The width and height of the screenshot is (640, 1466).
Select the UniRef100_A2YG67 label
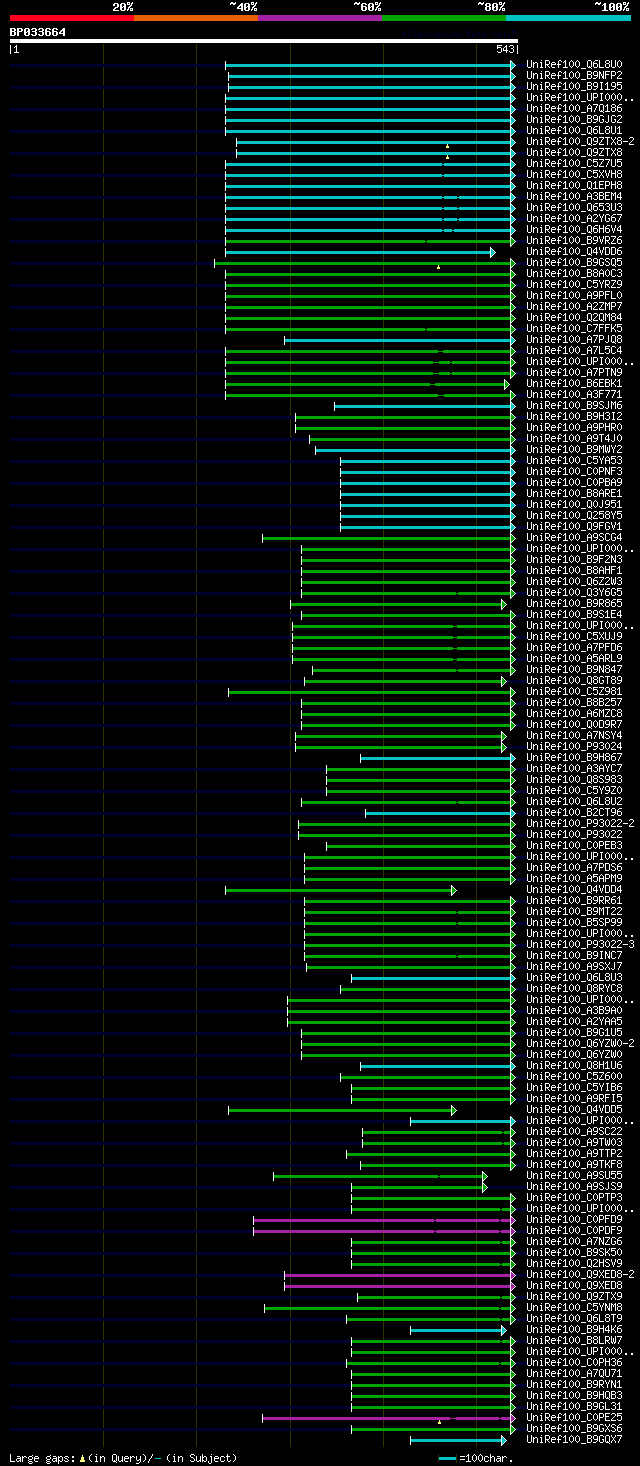coord(574,219)
